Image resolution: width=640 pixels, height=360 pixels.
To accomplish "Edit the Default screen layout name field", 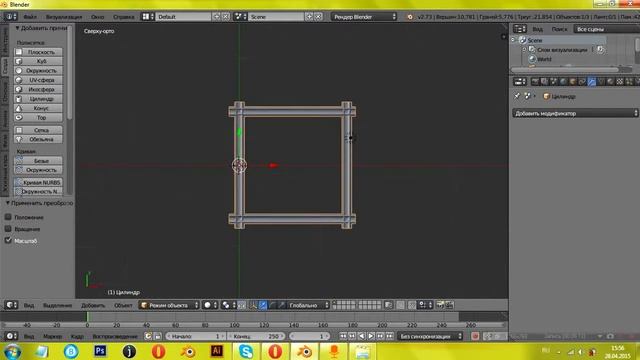I will pyautogui.click(x=183, y=17).
